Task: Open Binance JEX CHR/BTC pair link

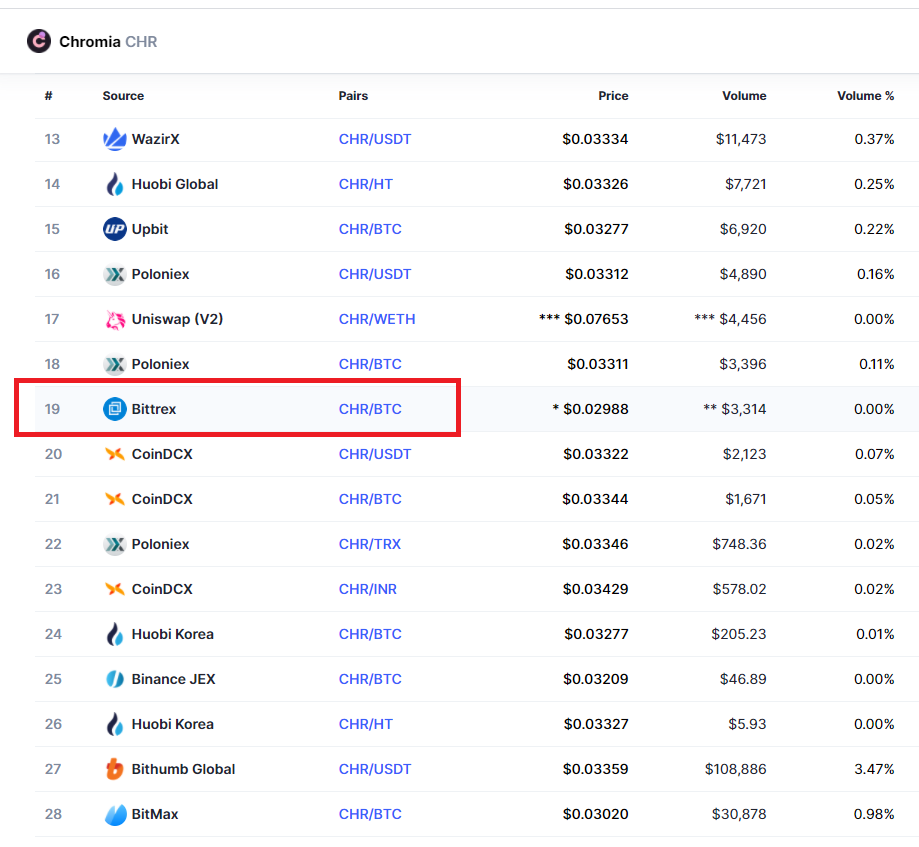Action: coord(370,679)
